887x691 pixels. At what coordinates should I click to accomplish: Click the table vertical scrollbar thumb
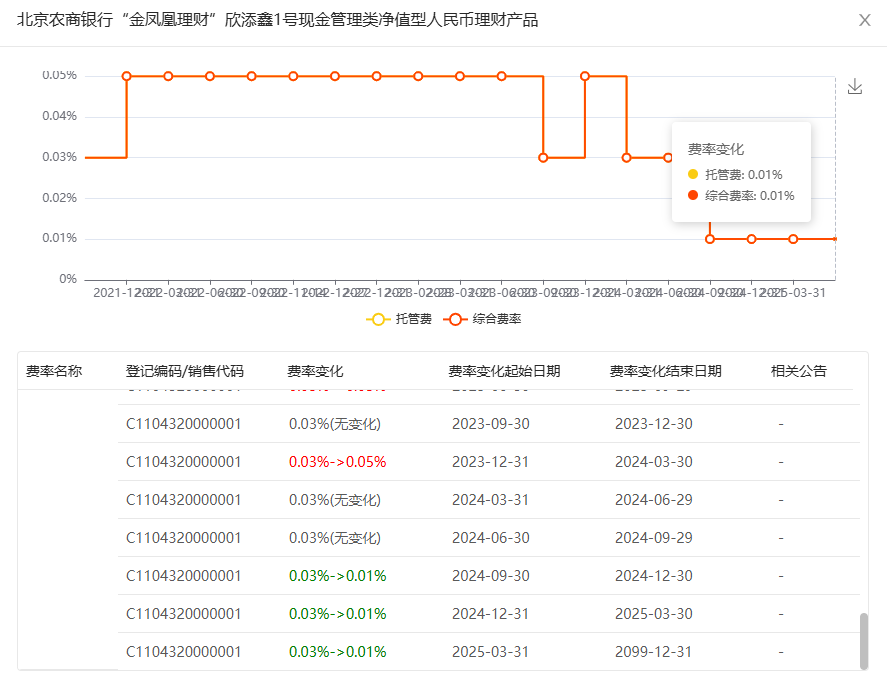pyautogui.click(x=864, y=641)
